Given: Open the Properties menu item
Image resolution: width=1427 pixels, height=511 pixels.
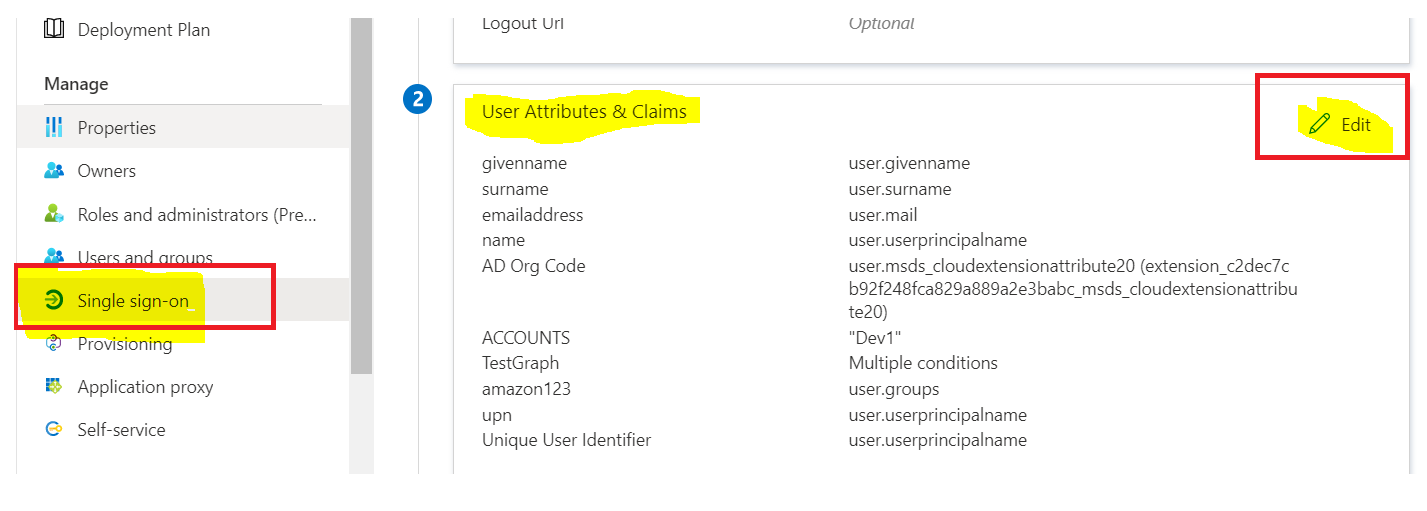Looking at the screenshot, I should tap(184, 127).
